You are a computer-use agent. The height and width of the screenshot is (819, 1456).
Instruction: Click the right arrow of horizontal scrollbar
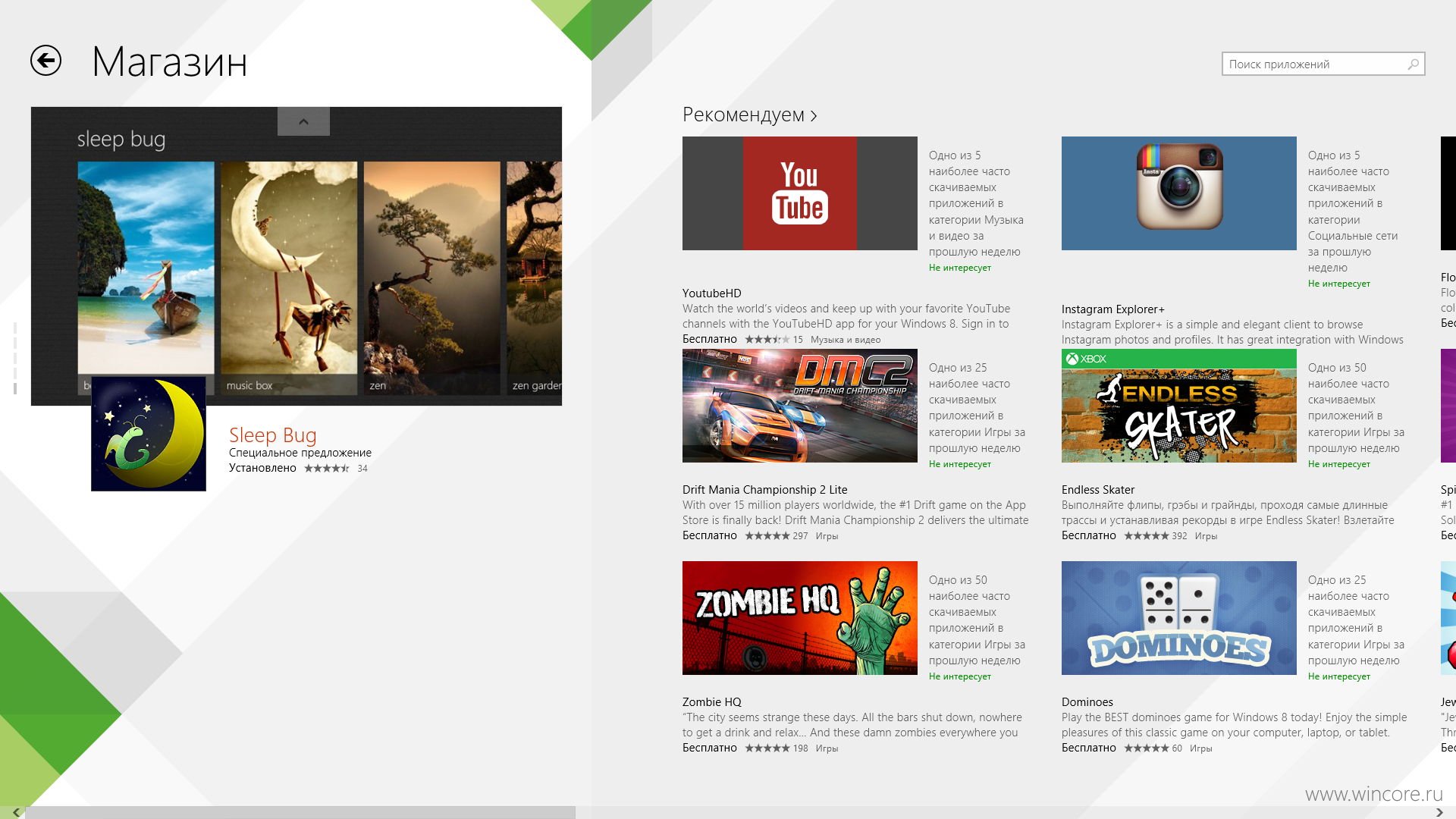pyautogui.click(x=1439, y=812)
